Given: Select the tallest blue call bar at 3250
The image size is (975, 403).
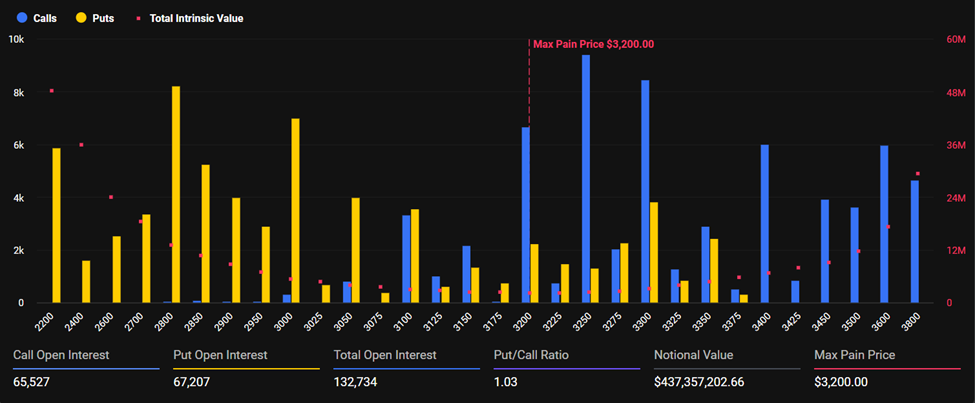Looking at the screenshot, I should (x=585, y=180).
